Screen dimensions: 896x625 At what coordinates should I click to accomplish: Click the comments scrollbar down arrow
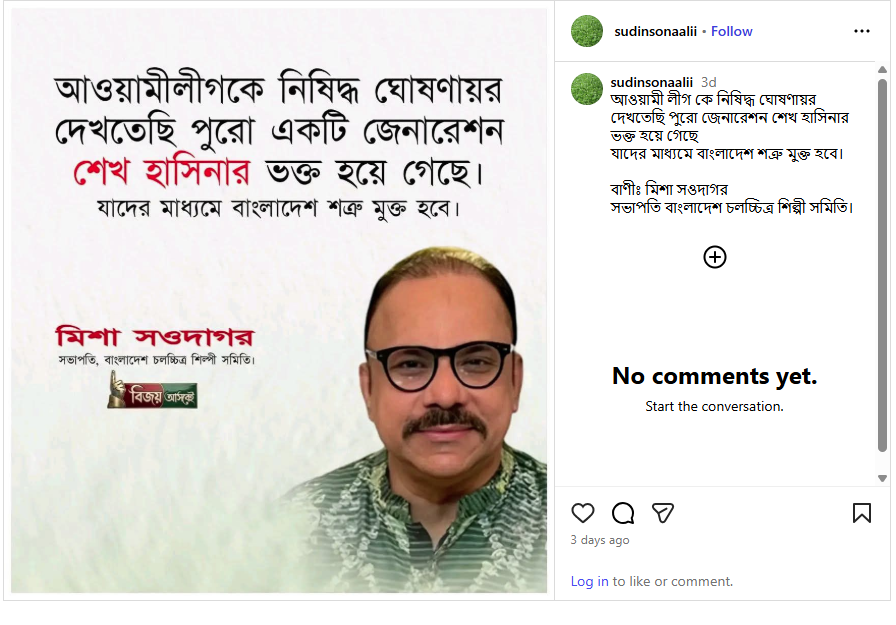pyautogui.click(x=882, y=478)
